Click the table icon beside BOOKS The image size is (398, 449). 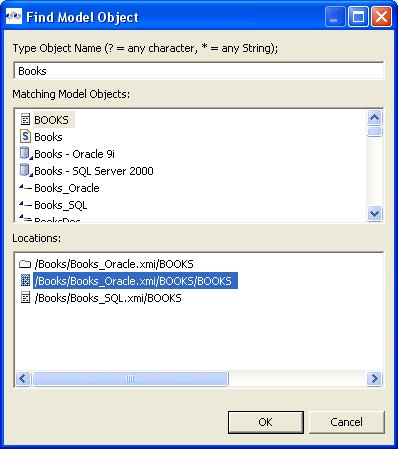click(x=25, y=120)
